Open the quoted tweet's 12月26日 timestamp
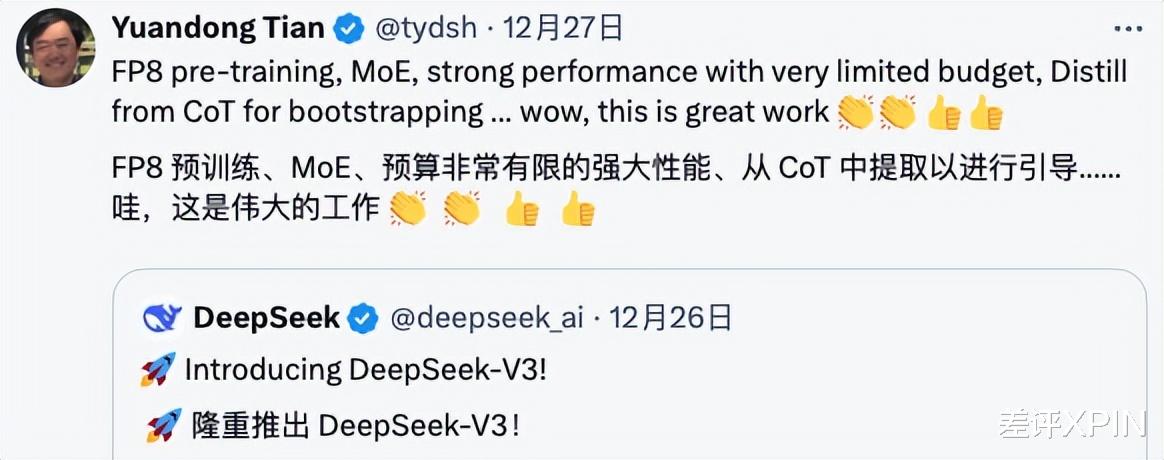This screenshot has height=460, width=1164. click(671, 319)
